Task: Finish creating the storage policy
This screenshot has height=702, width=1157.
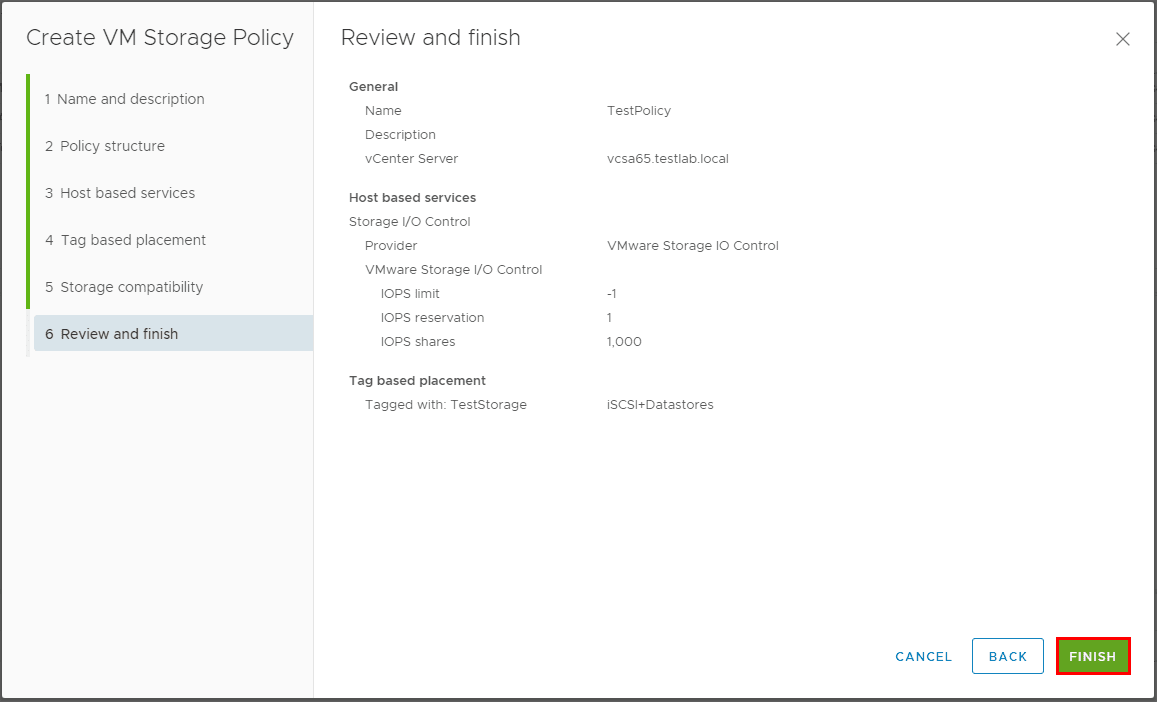Action: tap(1092, 656)
